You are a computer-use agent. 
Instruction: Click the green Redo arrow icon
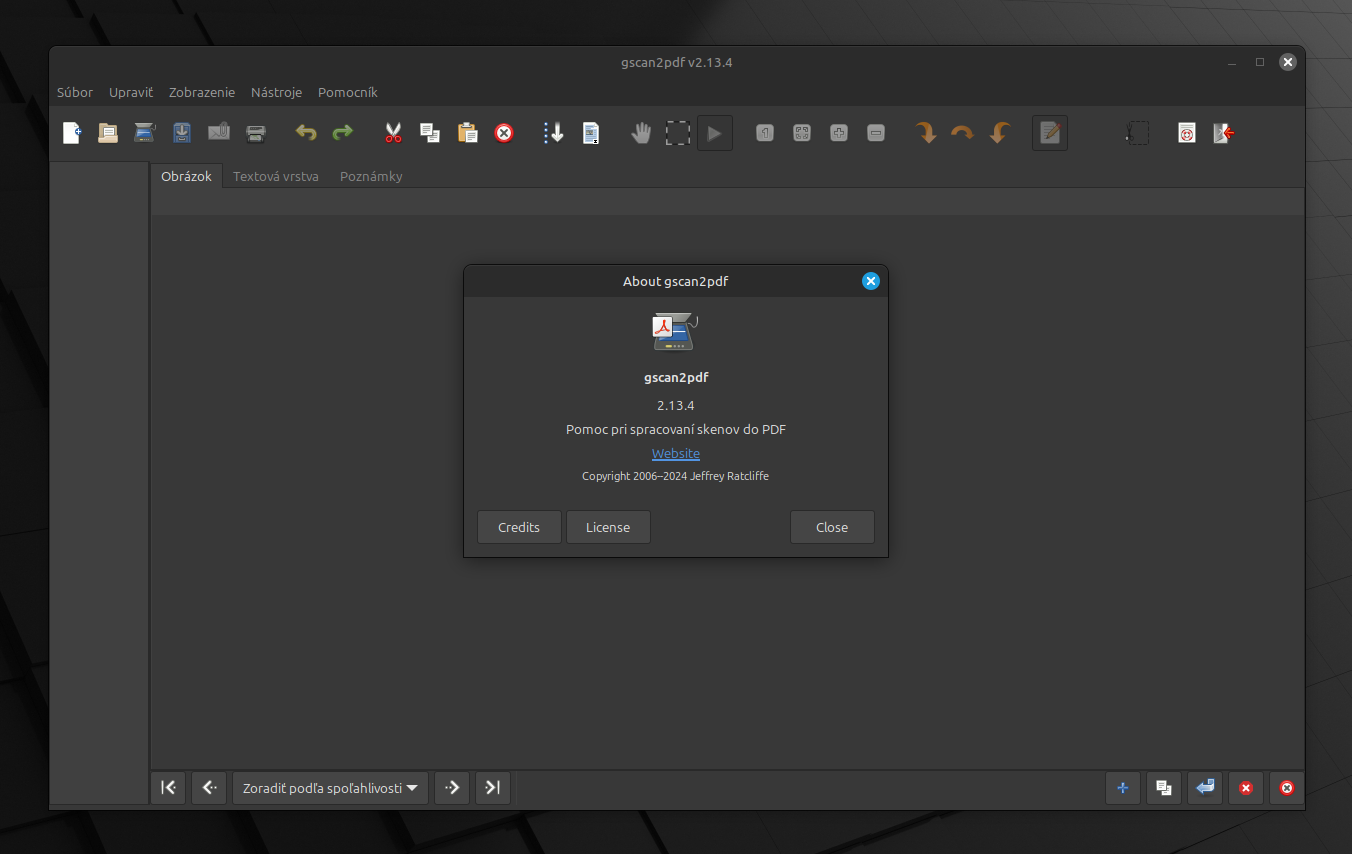click(343, 133)
